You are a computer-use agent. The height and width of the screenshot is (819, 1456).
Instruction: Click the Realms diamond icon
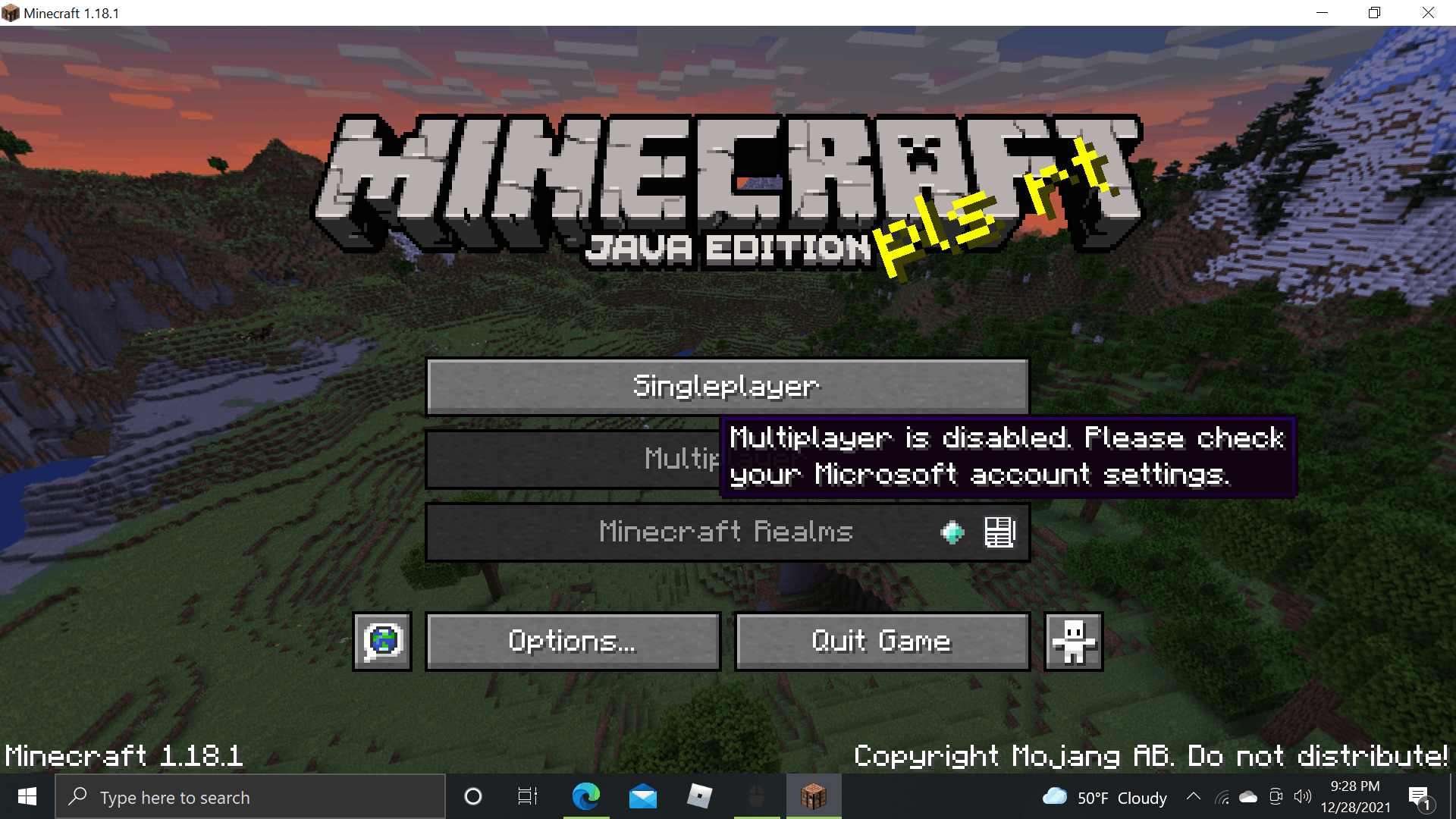(x=951, y=532)
